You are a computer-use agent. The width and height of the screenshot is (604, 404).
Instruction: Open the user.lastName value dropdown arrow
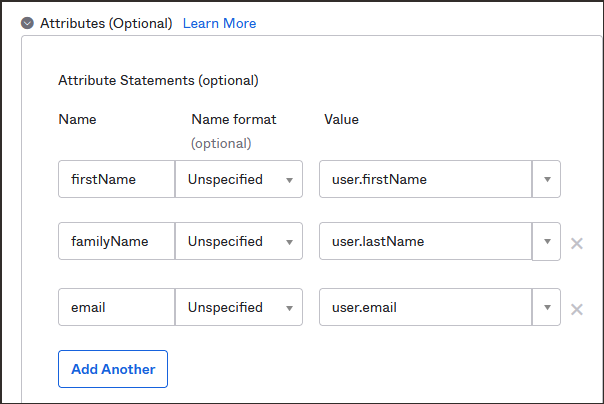(x=547, y=242)
